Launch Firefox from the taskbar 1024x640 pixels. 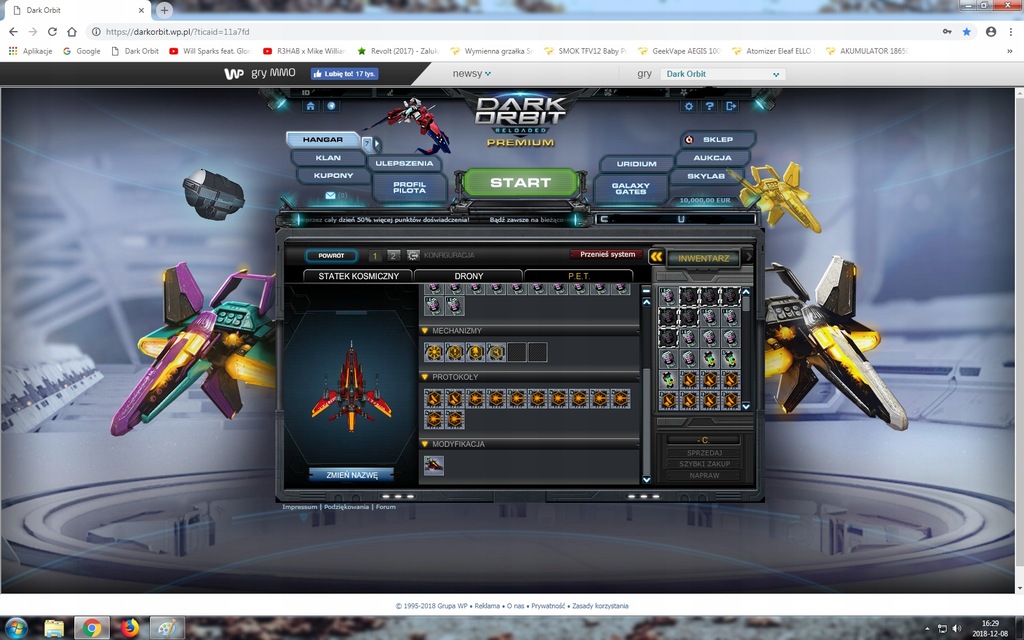coord(129,628)
